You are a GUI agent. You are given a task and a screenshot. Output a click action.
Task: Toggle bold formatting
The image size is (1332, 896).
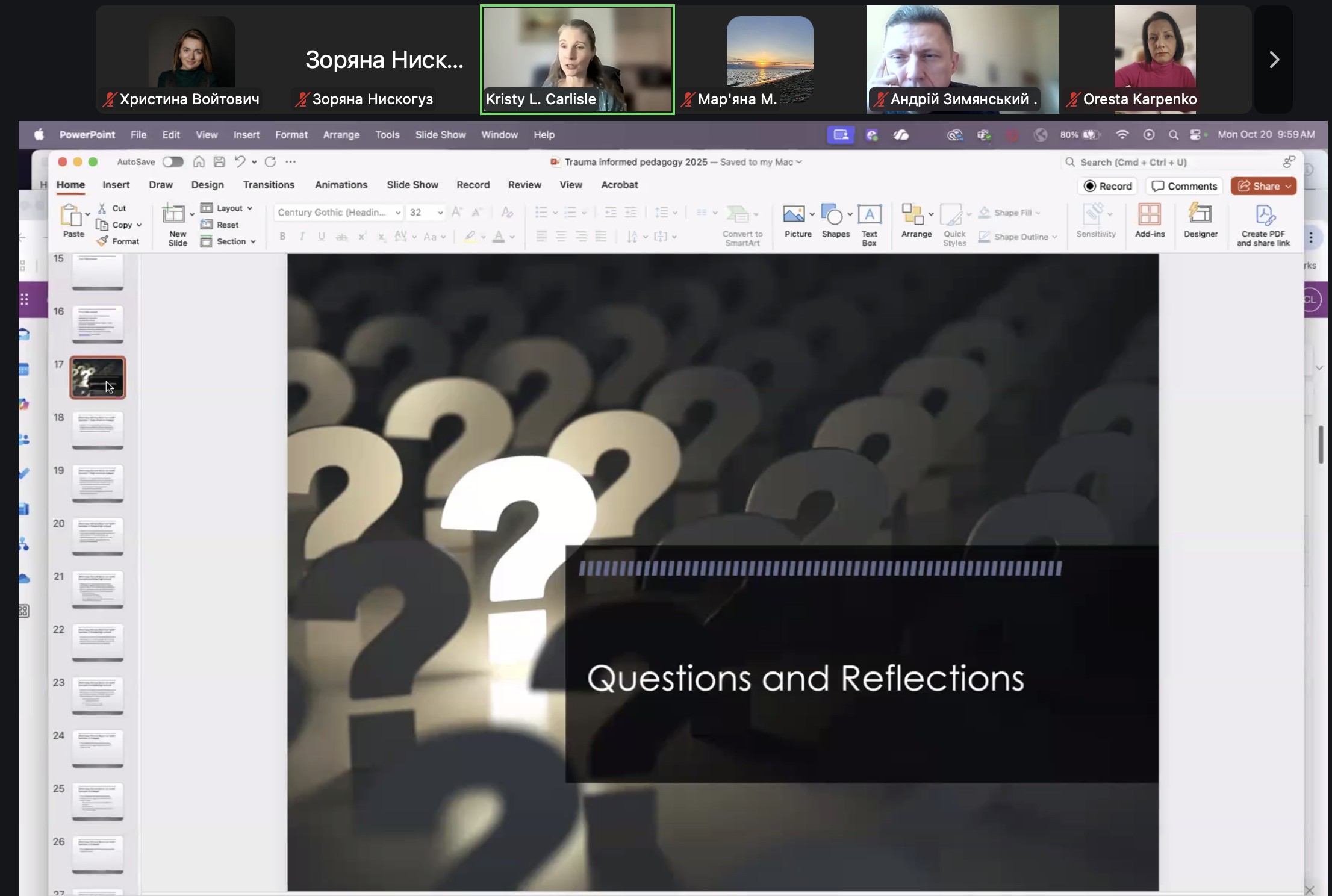[x=282, y=237]
